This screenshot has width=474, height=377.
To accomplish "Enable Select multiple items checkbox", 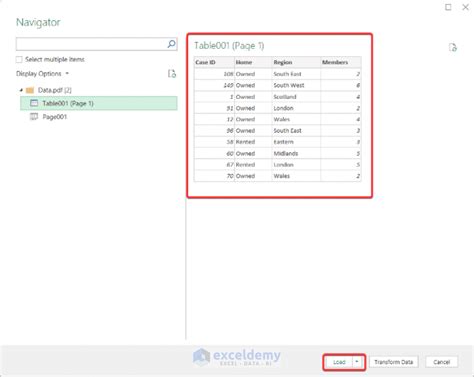I will [19, 59].
